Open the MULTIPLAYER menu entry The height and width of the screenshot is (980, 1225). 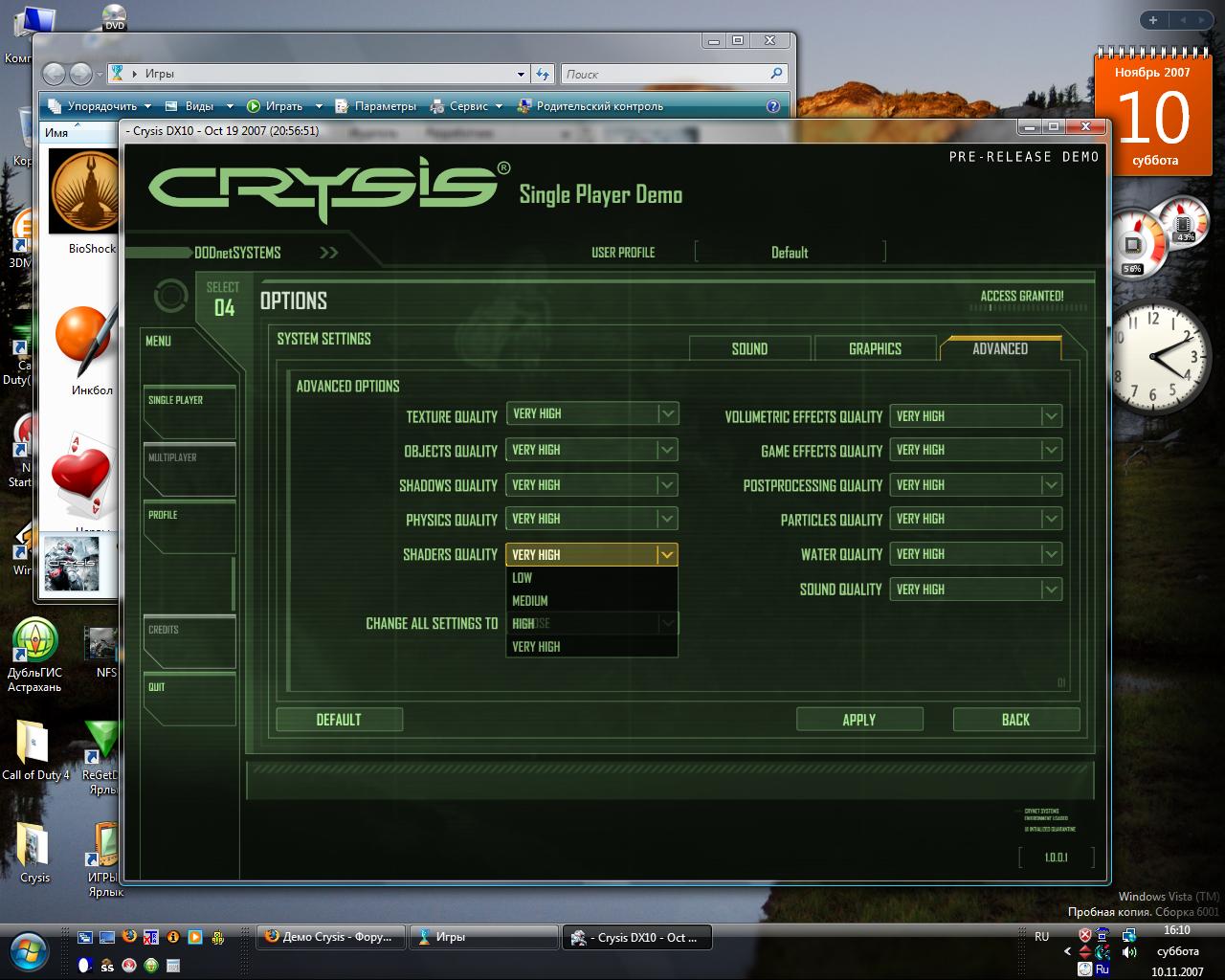click(189, 470)
